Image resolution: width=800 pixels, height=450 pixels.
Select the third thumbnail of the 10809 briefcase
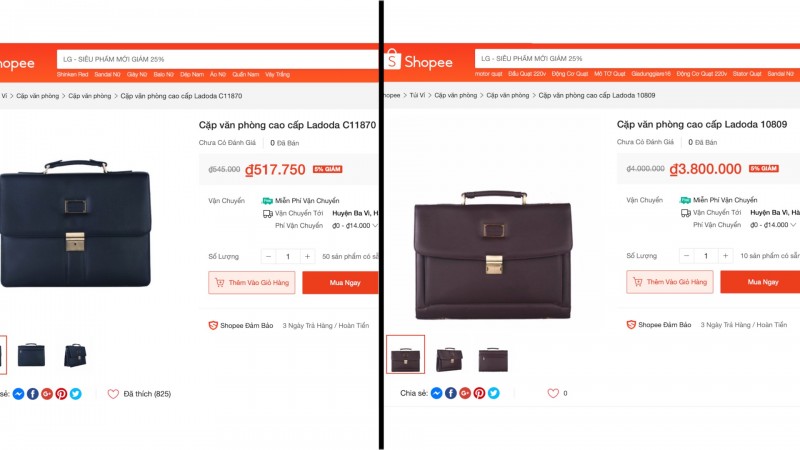pyautogui.click(x=493, y=356)
